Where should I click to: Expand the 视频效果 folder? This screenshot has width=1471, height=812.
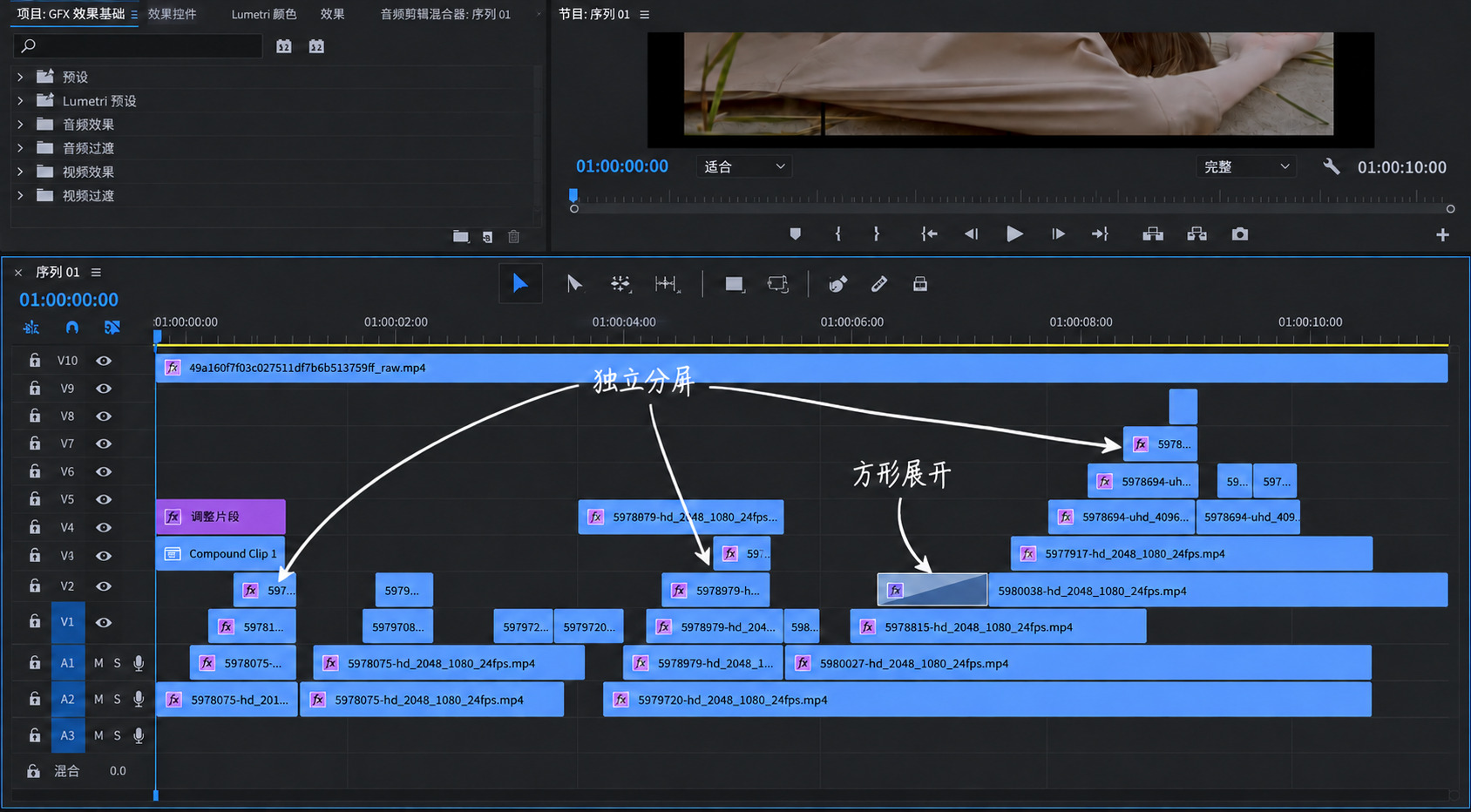point(20,172)
